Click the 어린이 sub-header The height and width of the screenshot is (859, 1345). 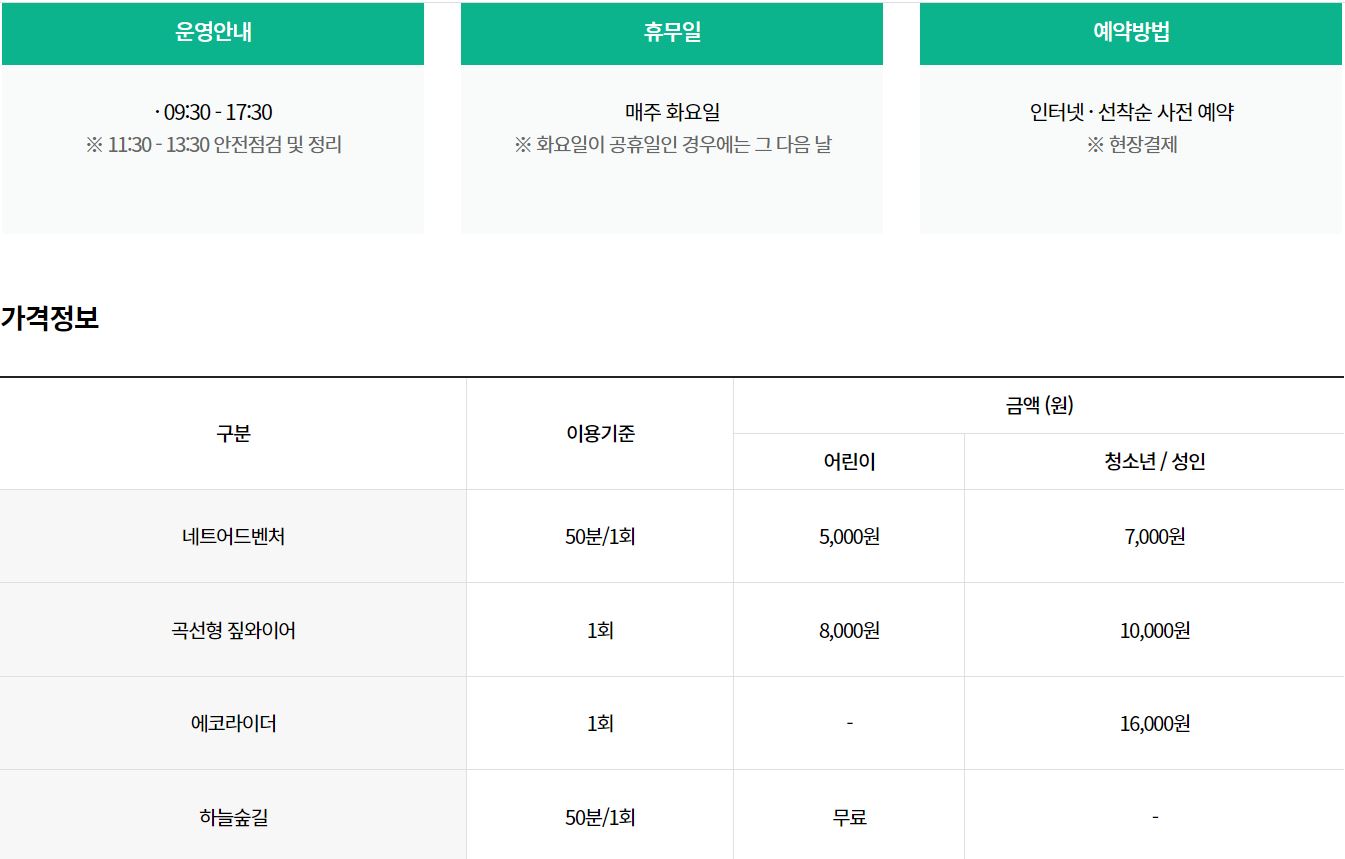point(849,462)
